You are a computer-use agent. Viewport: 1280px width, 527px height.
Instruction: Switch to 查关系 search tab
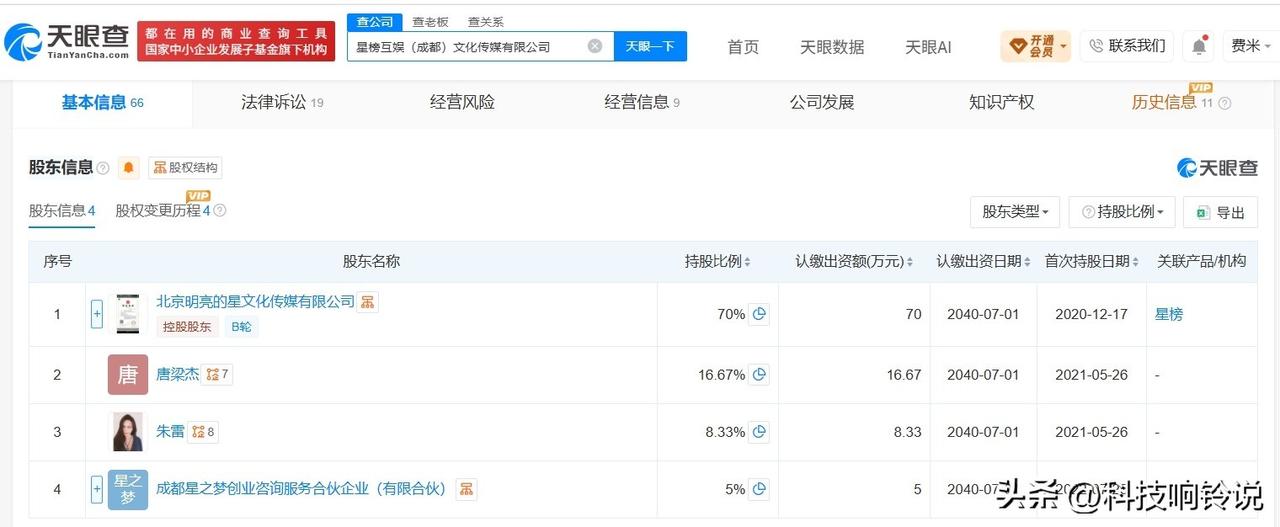coord(486,22)
